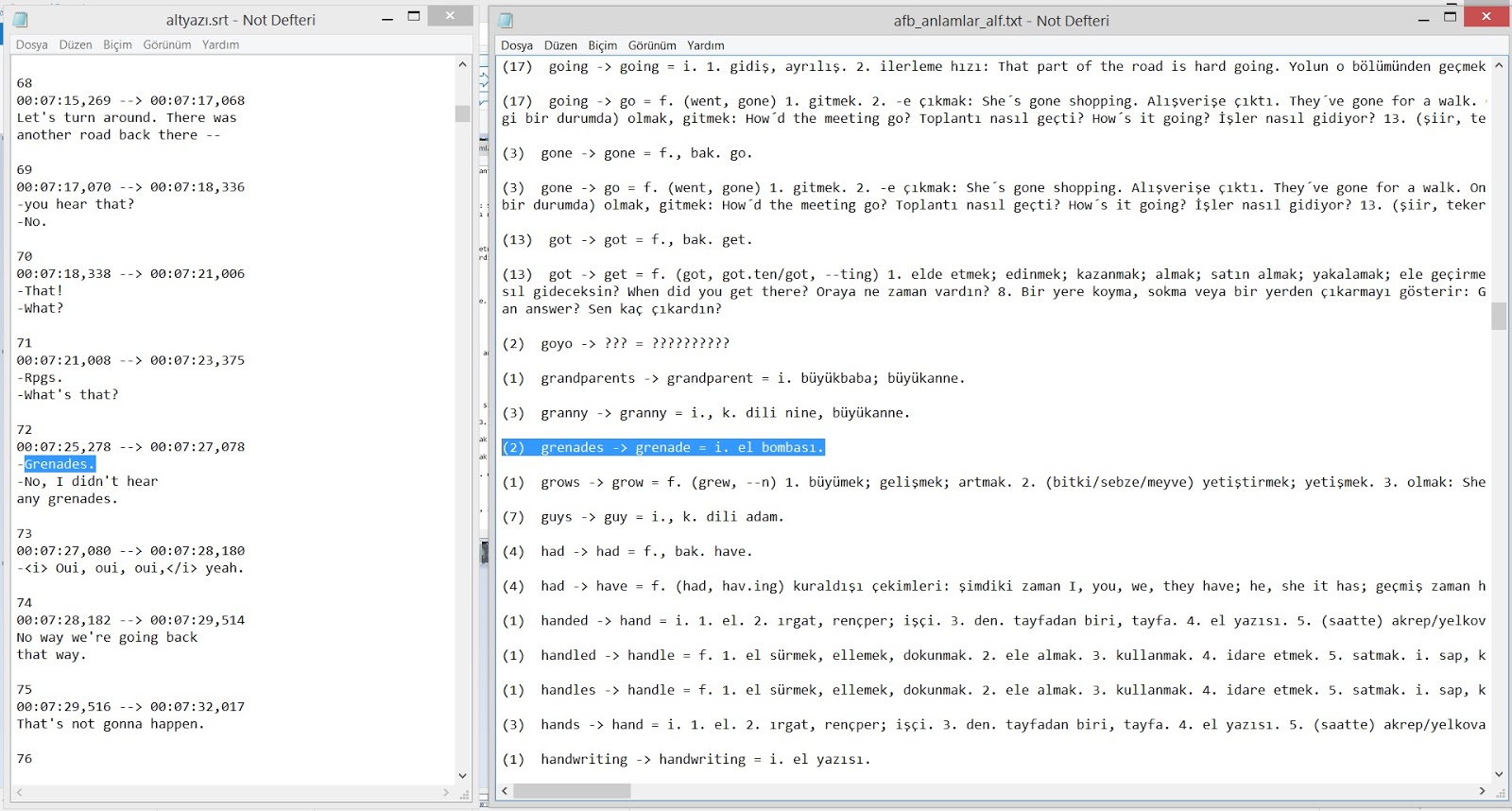
Task: Minimize the afb_anlamlar_alf.txt window
Action: coord(1424,19)
